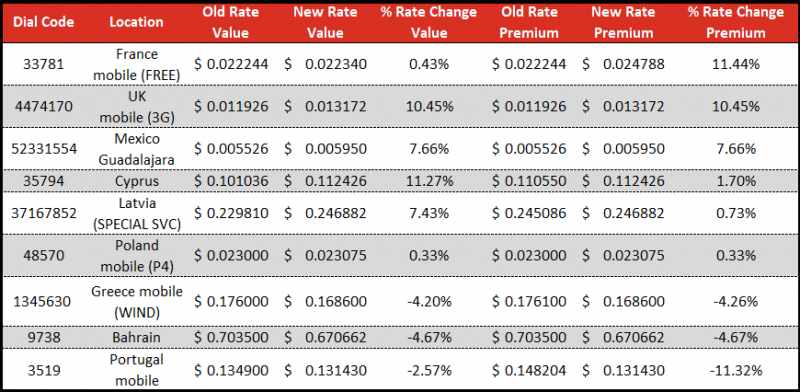Image resolution: width=800 pixels, height=392 pixels.
Task: Select Portugal mobile location cell
Action: click(137, 370)
